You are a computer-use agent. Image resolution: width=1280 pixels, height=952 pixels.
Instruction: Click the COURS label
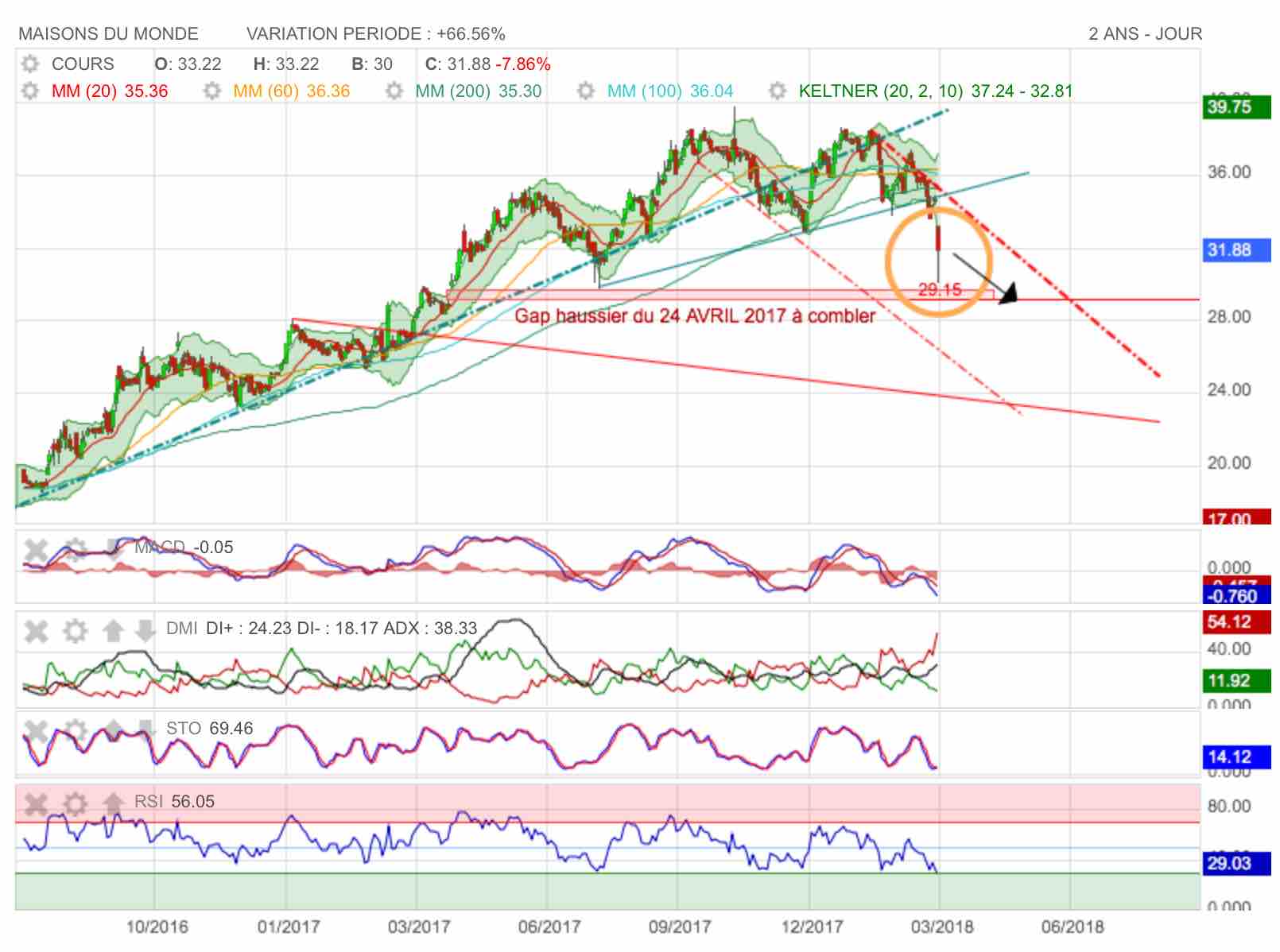[83, 64]
